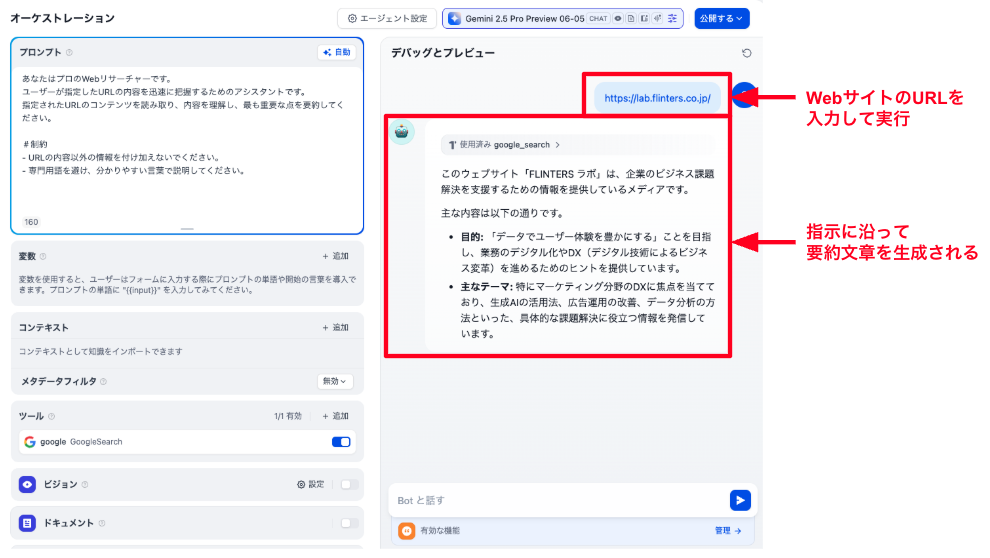
Task: Enable the ドキュメント toggle
Action: coord(349,523)
